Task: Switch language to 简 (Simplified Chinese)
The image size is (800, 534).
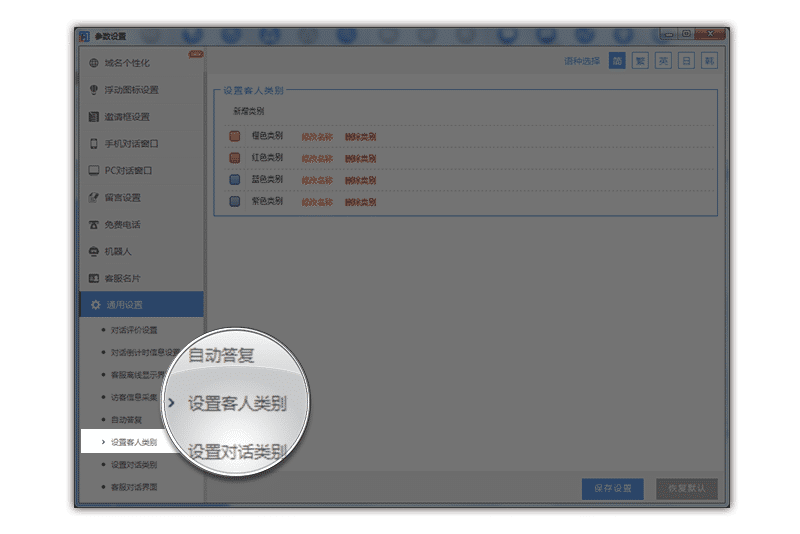Action: click(x=617, y=61)
